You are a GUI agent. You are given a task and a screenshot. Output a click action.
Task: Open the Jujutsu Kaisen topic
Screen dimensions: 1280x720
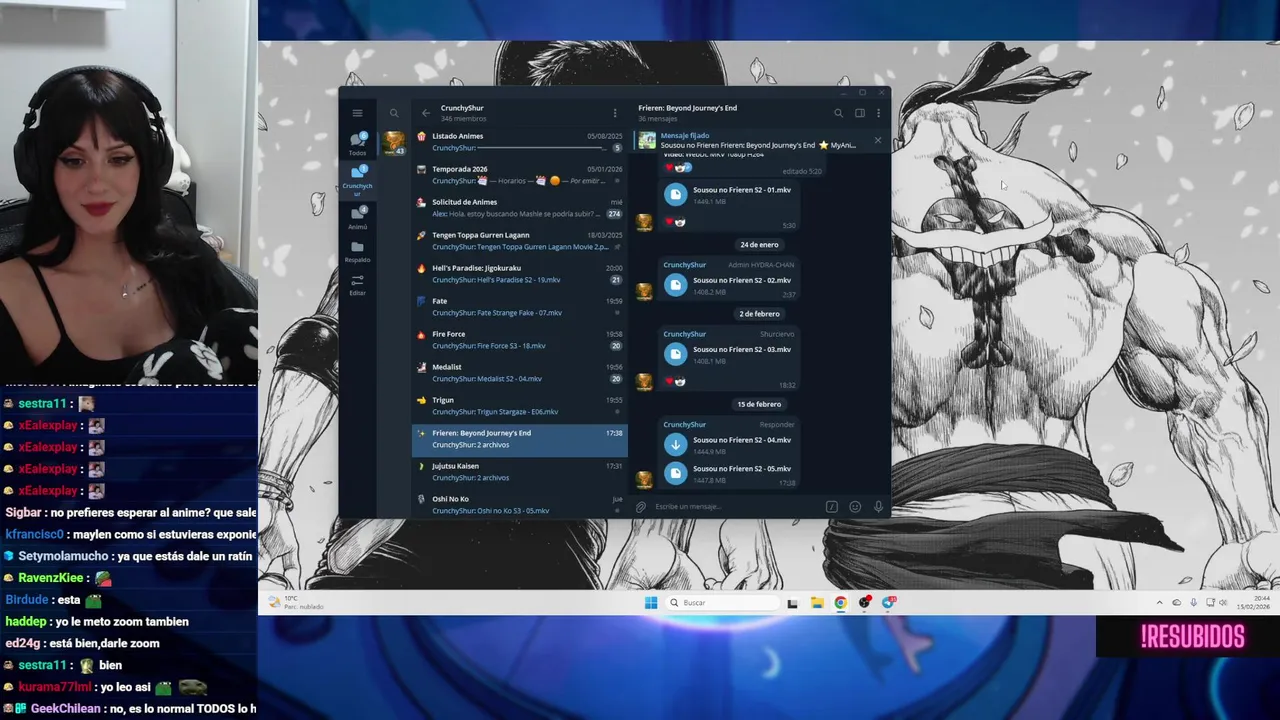pos(520,472)
